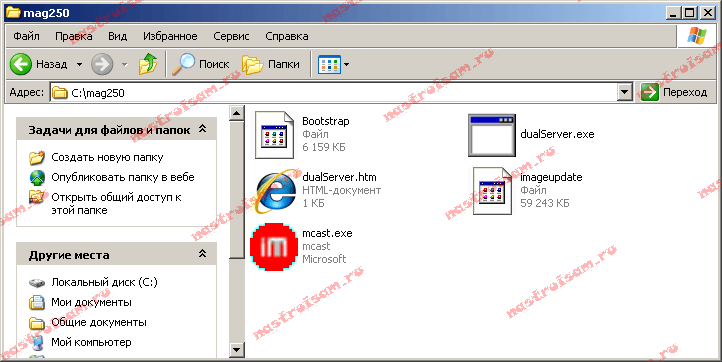722x362 pixels.
Task: Open Мои документы link
Action: pos(91,302)
